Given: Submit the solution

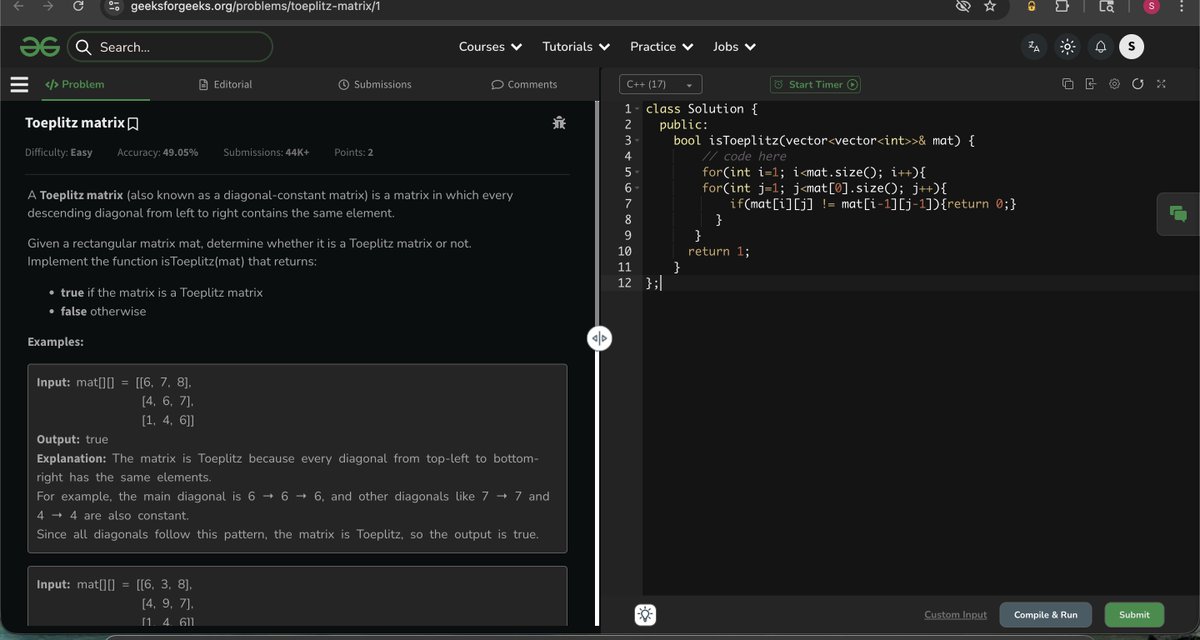Looking at the screenshot, I should 1134,615.
